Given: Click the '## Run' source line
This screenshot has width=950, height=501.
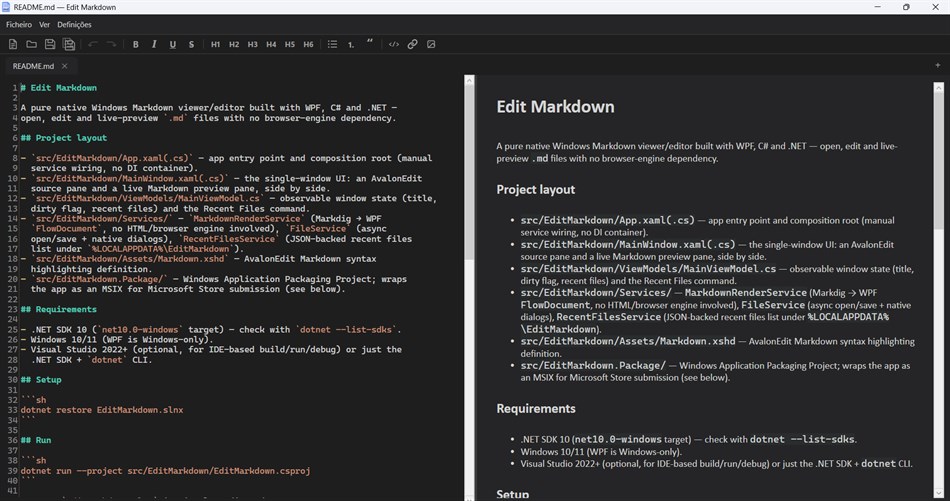Looking at the screenshot, I should pos(36,440).
